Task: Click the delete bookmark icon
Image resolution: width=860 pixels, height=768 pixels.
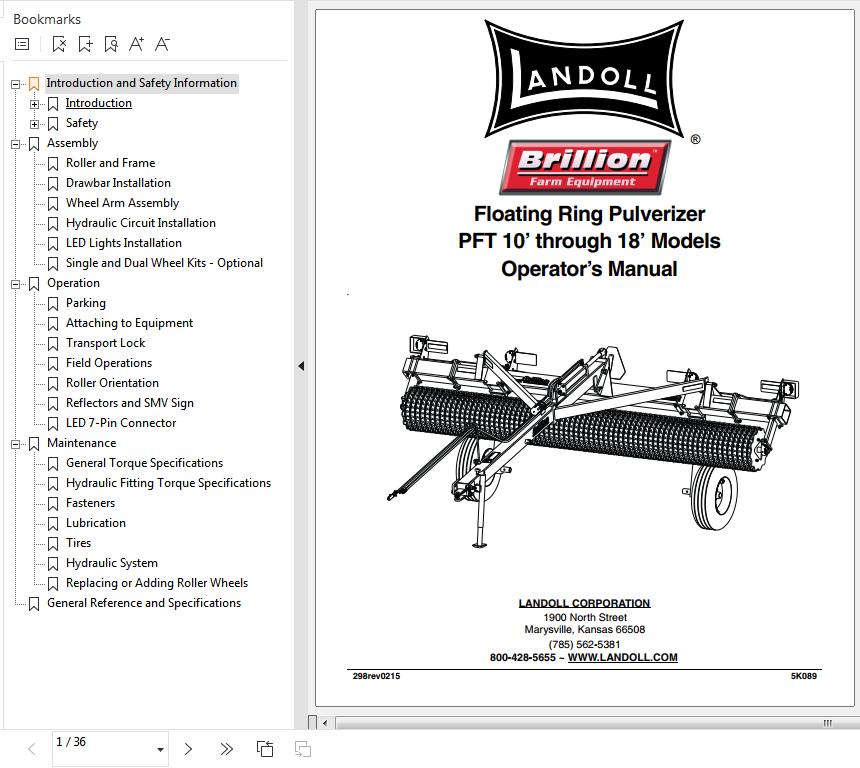Action: coord(59,44)
